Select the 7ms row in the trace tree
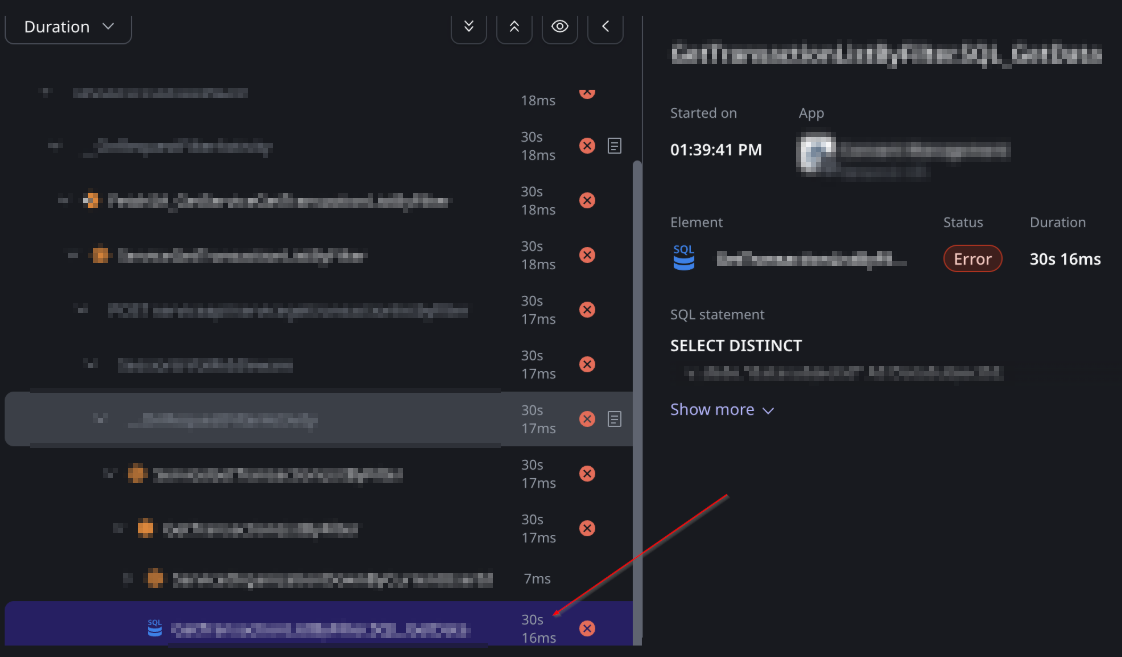The image size is (1122, 657). pyautogui.click(x=330, y=578)
